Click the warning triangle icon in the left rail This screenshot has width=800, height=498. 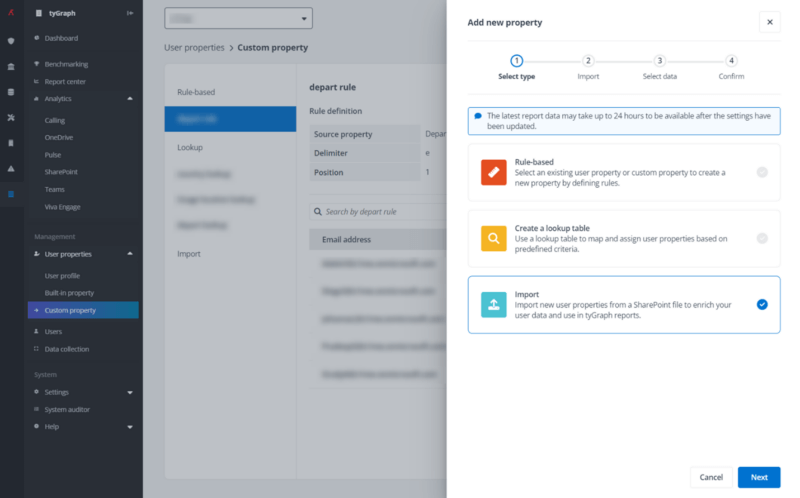tap(11, 168)
